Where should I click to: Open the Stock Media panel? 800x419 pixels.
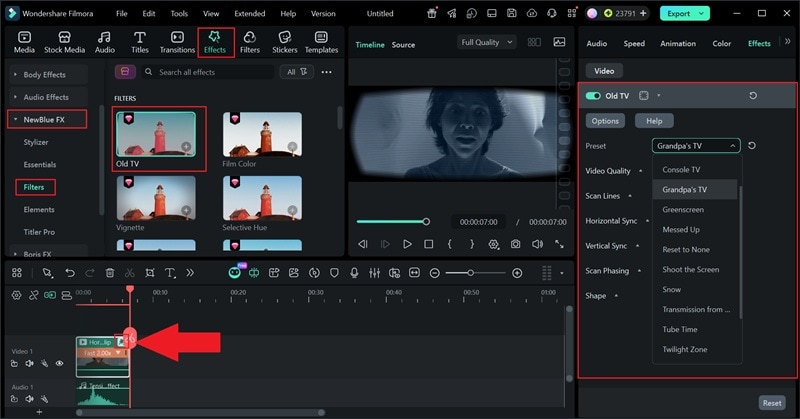(x=64, y=42)
